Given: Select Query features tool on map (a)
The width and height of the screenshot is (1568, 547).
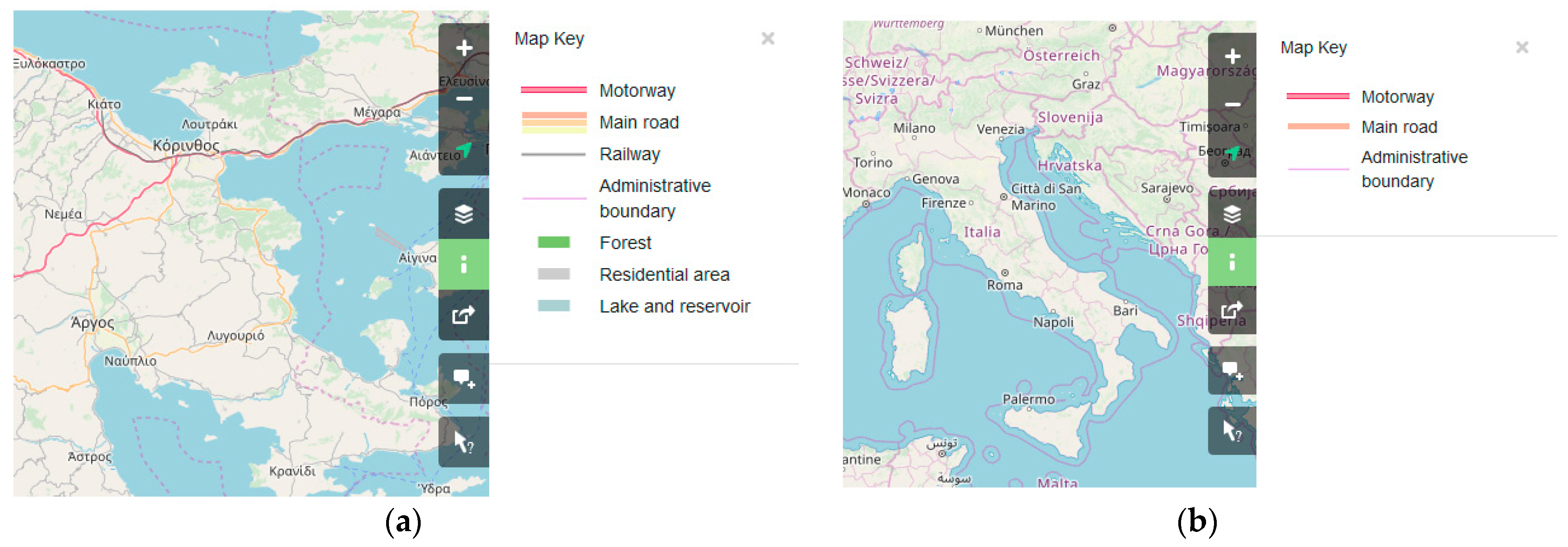Looking at the screenshot, I should coord(464,442).
